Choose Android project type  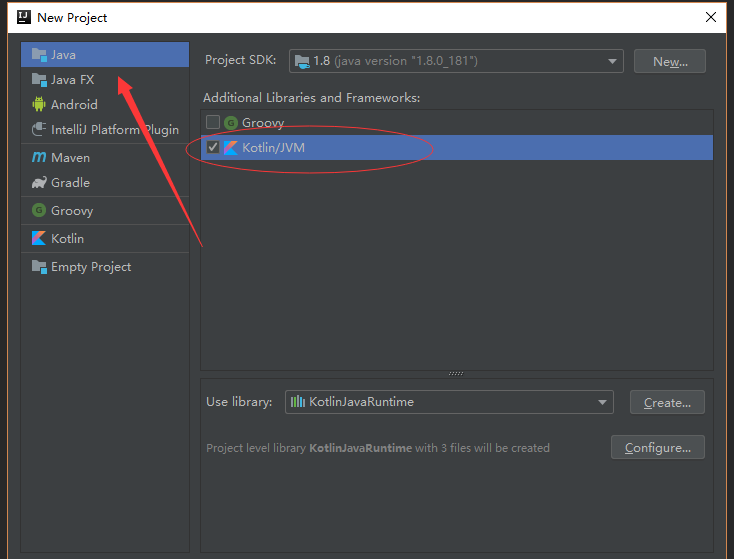tap(105, 104)
